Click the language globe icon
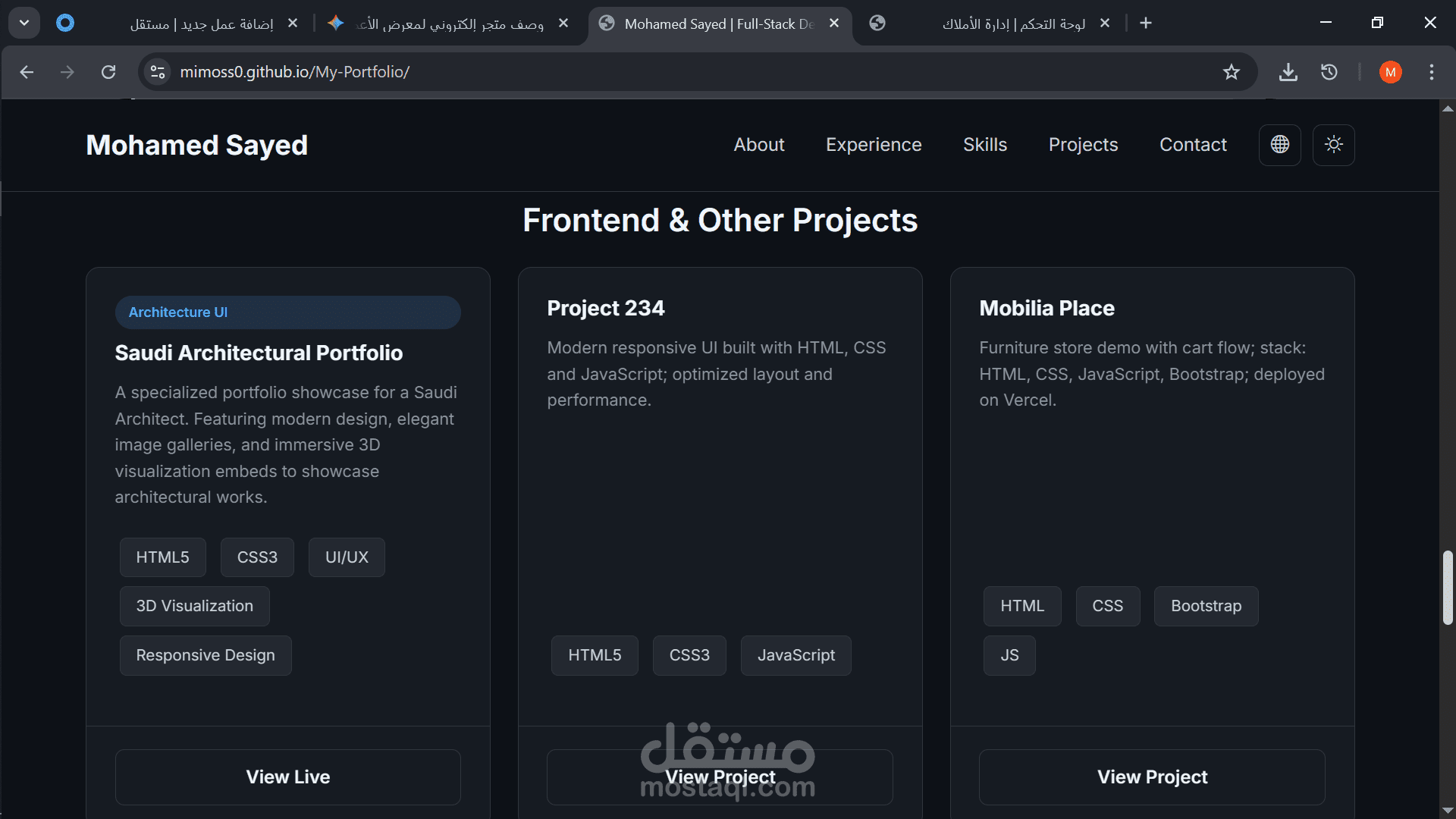 coord(1279,145)
